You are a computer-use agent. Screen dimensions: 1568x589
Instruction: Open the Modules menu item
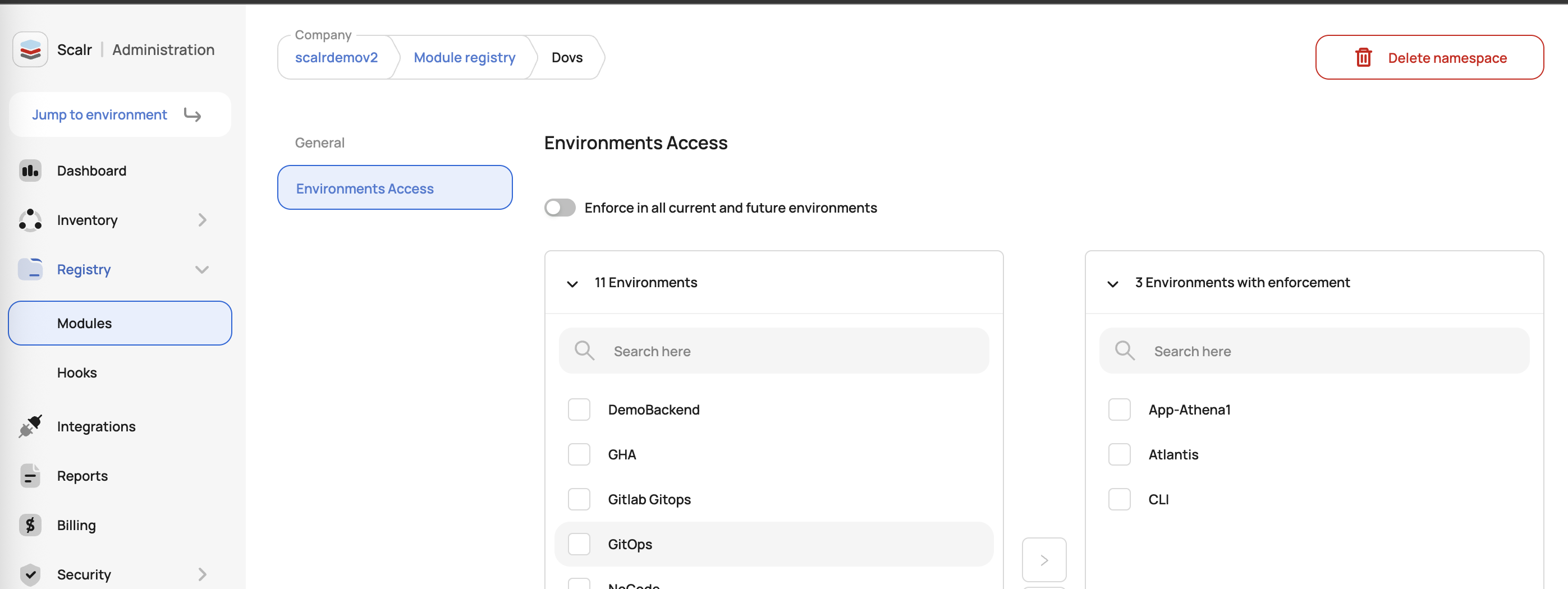(x=120, y=323)
